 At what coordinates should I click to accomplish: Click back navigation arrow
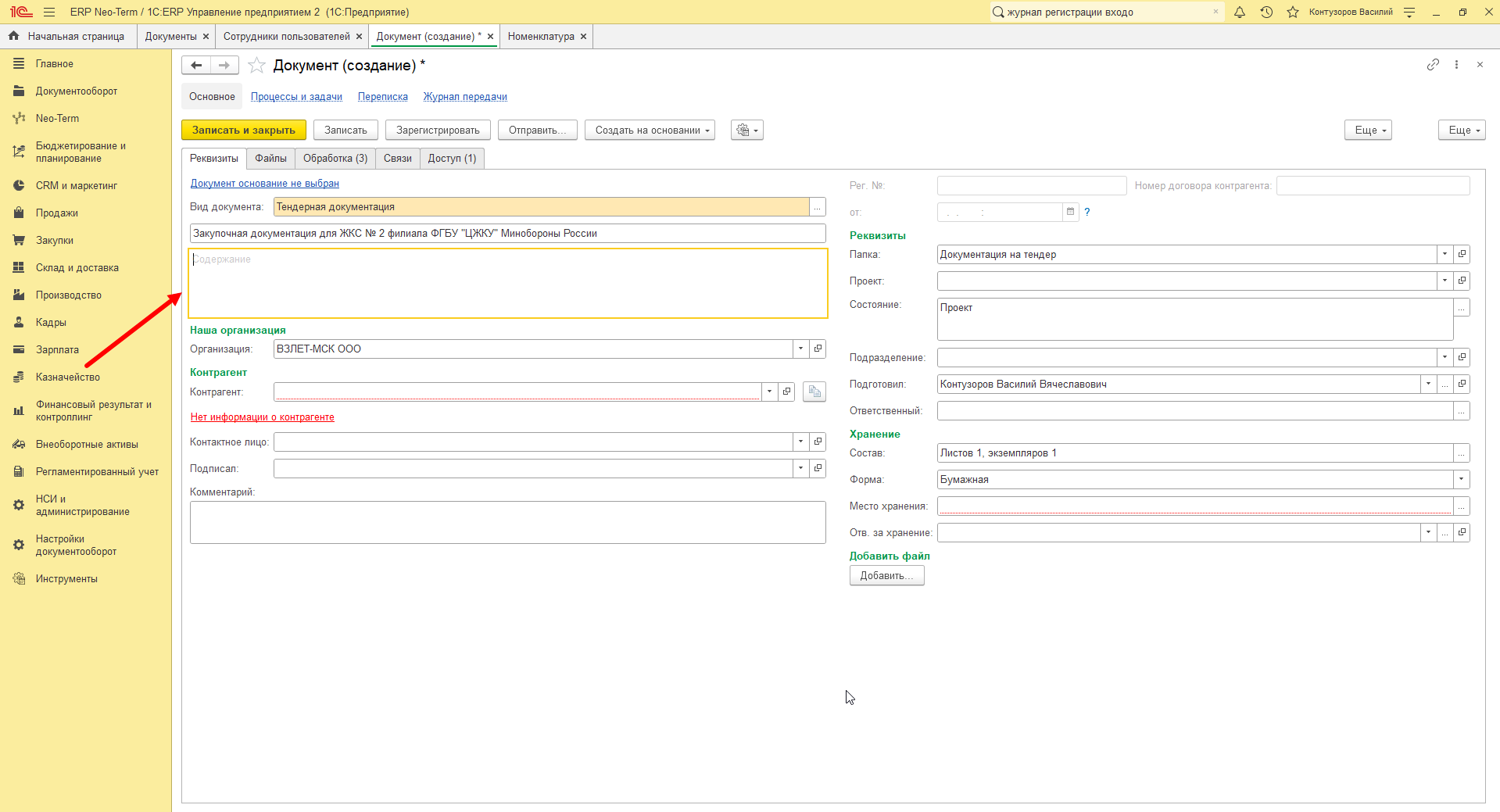(x=196, y=66)
